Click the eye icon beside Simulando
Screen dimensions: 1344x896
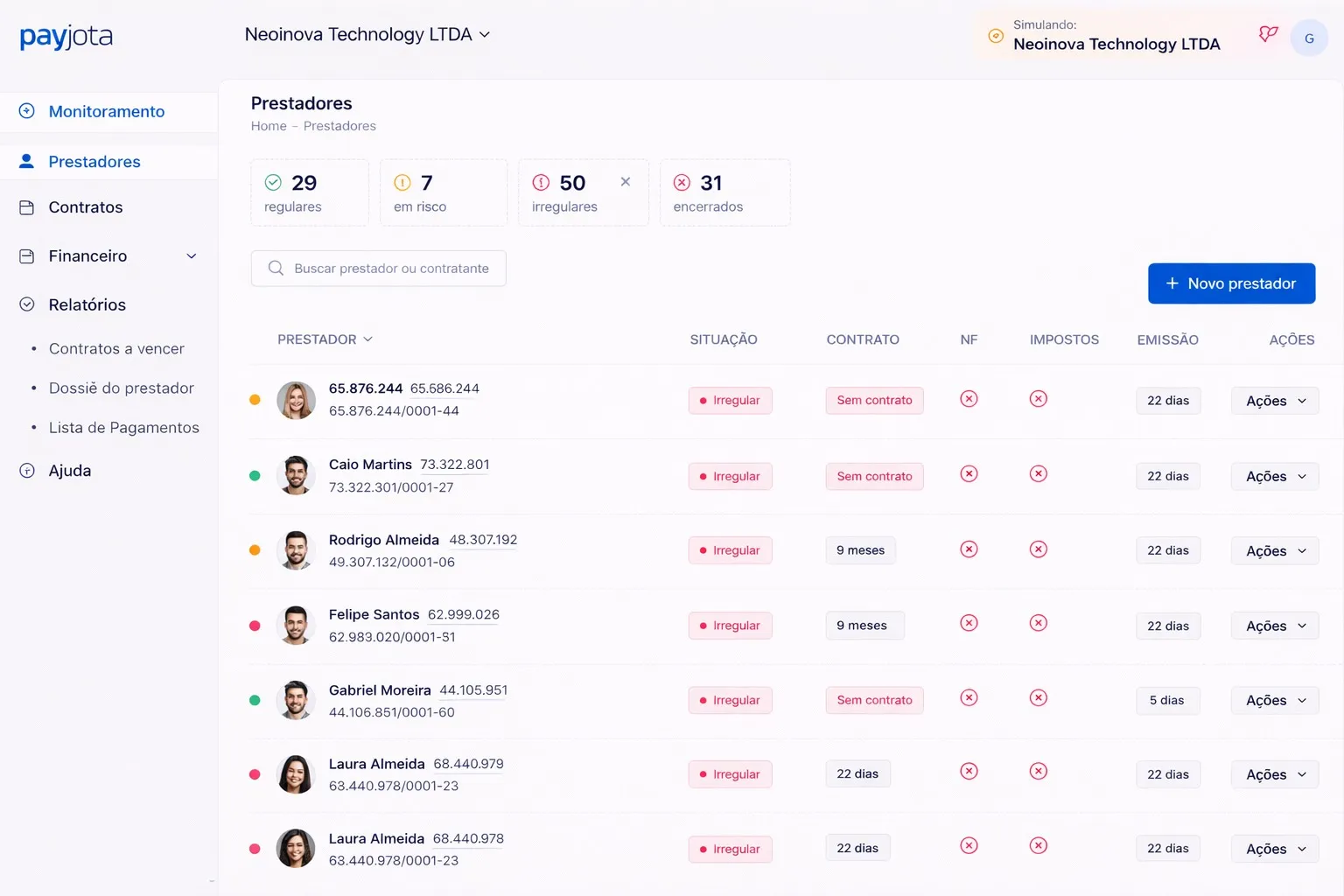point(995,36)
